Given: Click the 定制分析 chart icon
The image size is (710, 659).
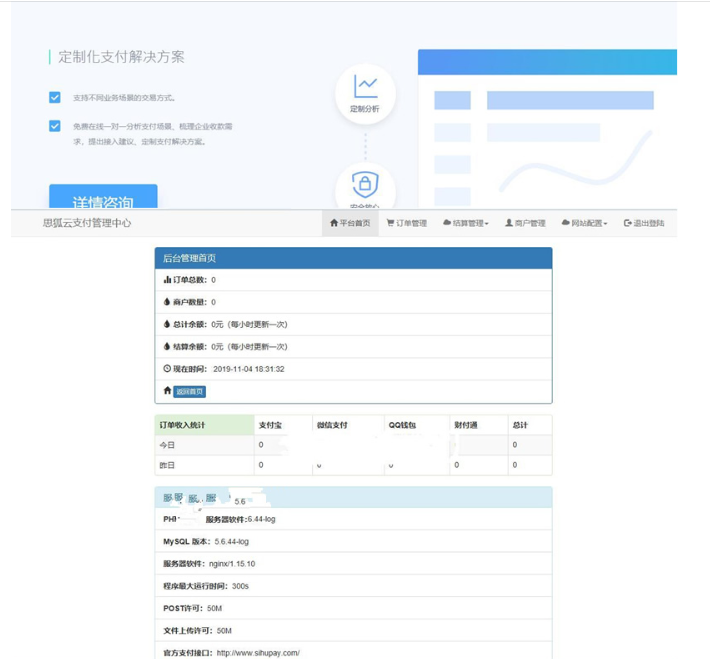Looking at the screenshot, I should tap(365, 86).
